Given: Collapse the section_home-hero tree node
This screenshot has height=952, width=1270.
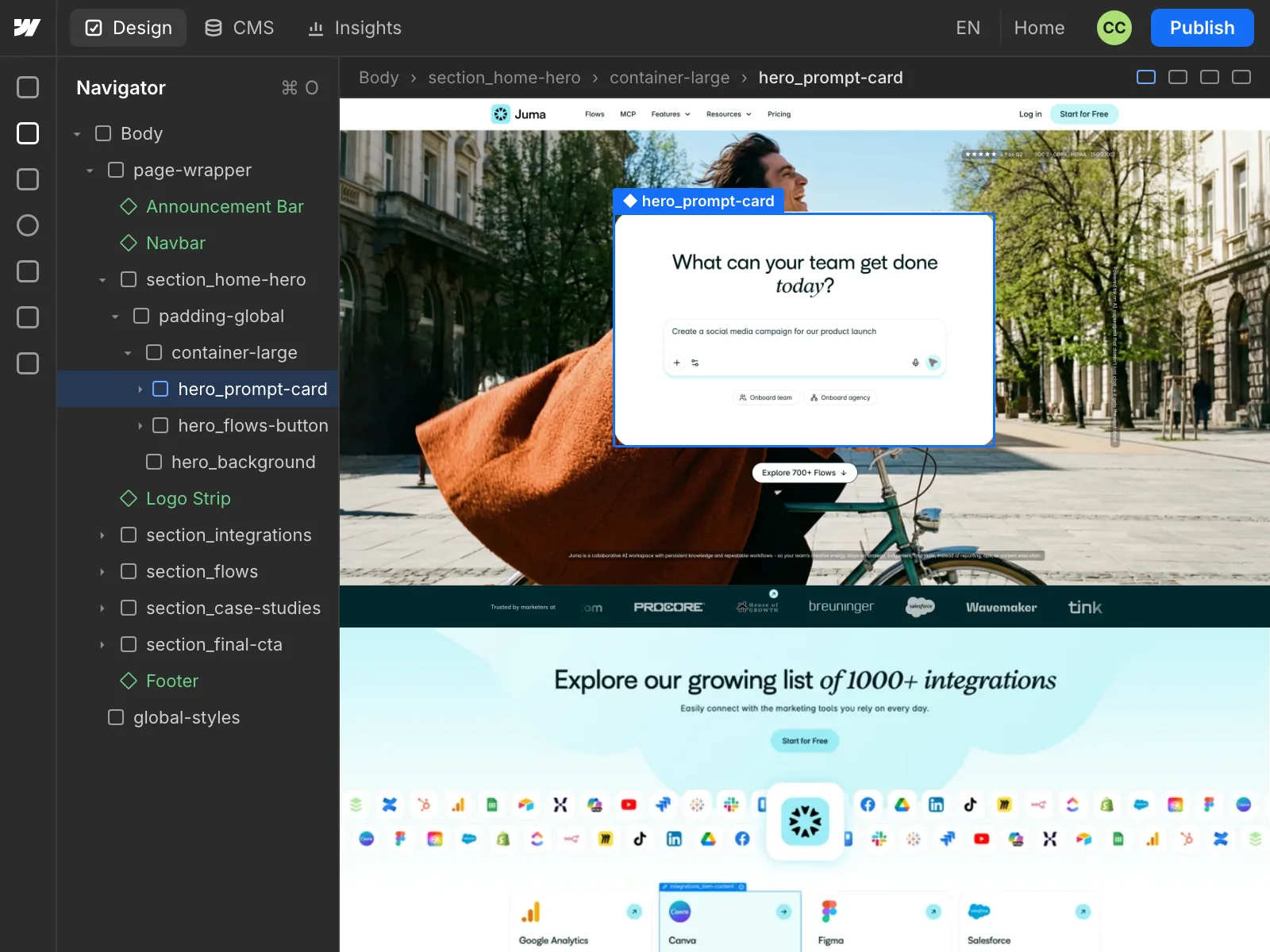Looking at the screenshot, I should click(102, 280).
